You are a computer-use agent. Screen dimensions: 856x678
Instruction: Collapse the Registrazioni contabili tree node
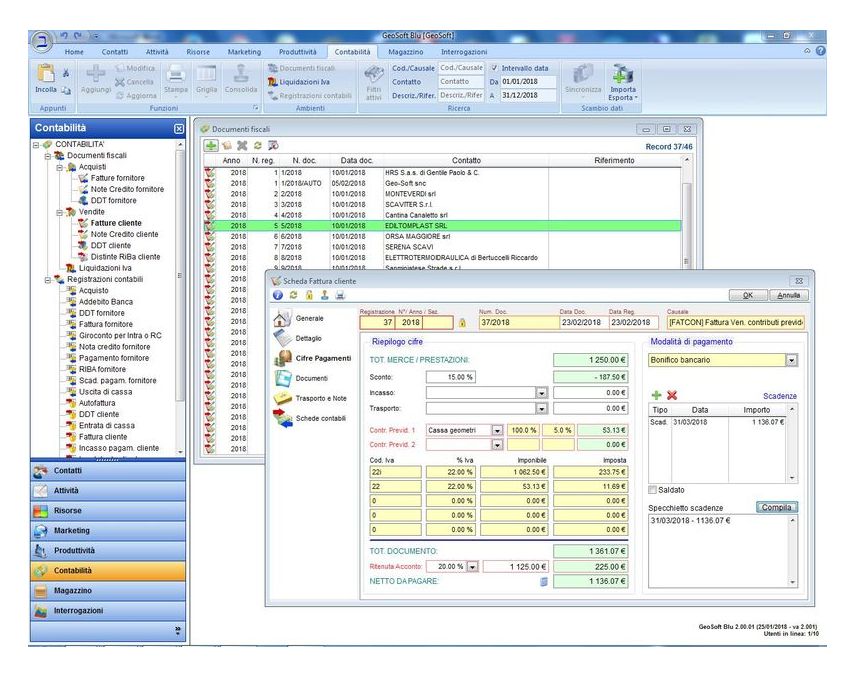[47, 279]
